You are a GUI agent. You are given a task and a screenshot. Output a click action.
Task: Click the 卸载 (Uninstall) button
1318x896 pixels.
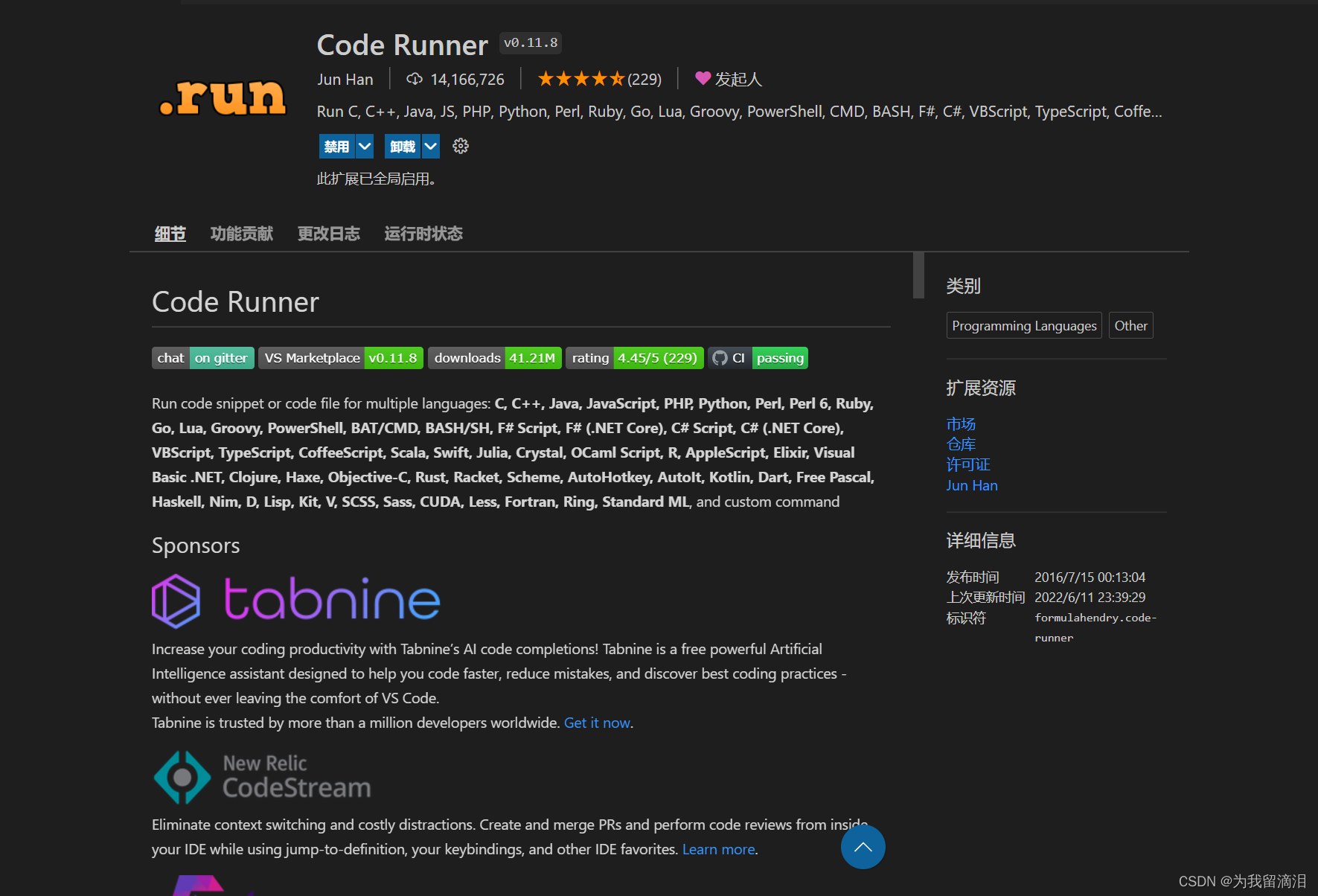(403, 147)
